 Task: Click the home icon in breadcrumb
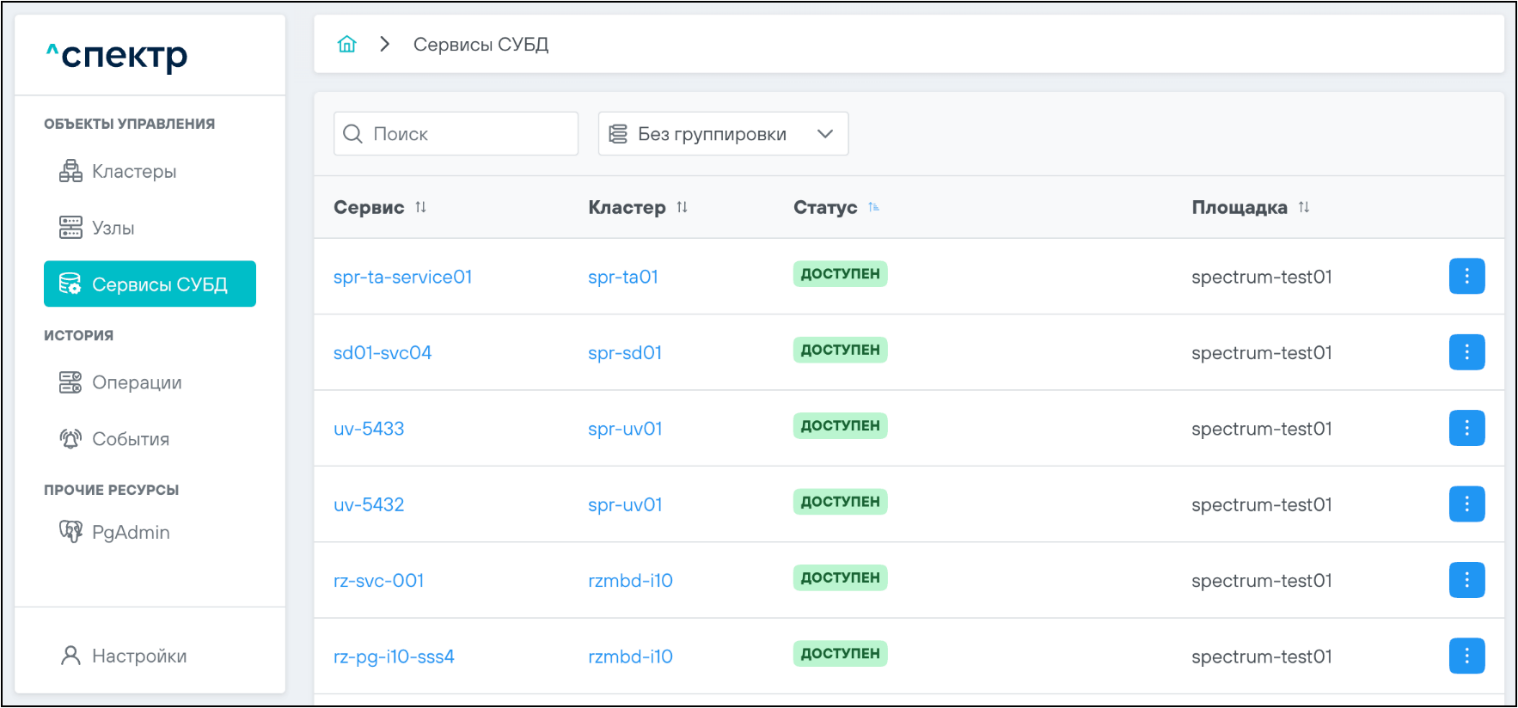tap(347, 45)
